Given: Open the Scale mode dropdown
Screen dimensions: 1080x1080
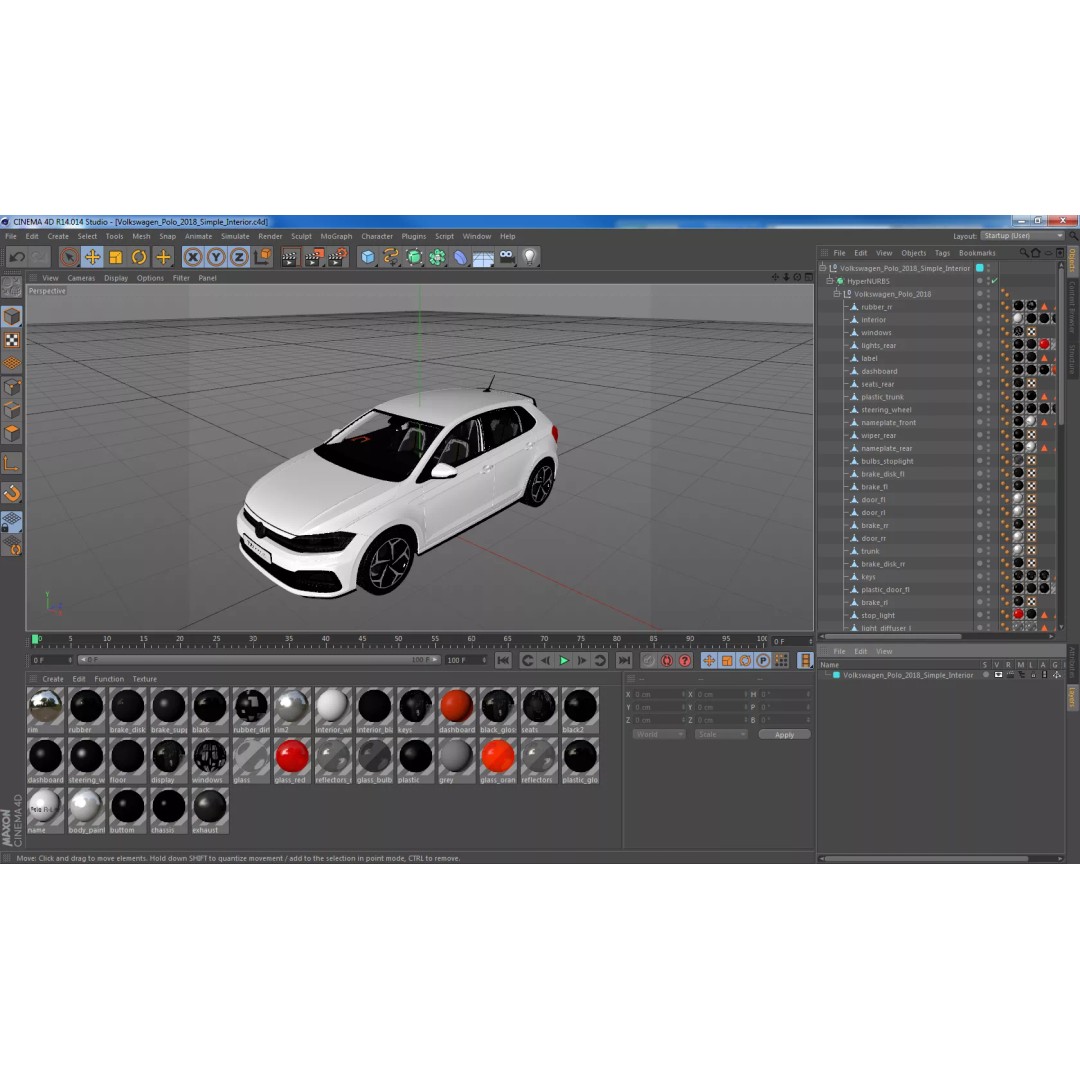Looking at the screenshot, I should point(720,734).
